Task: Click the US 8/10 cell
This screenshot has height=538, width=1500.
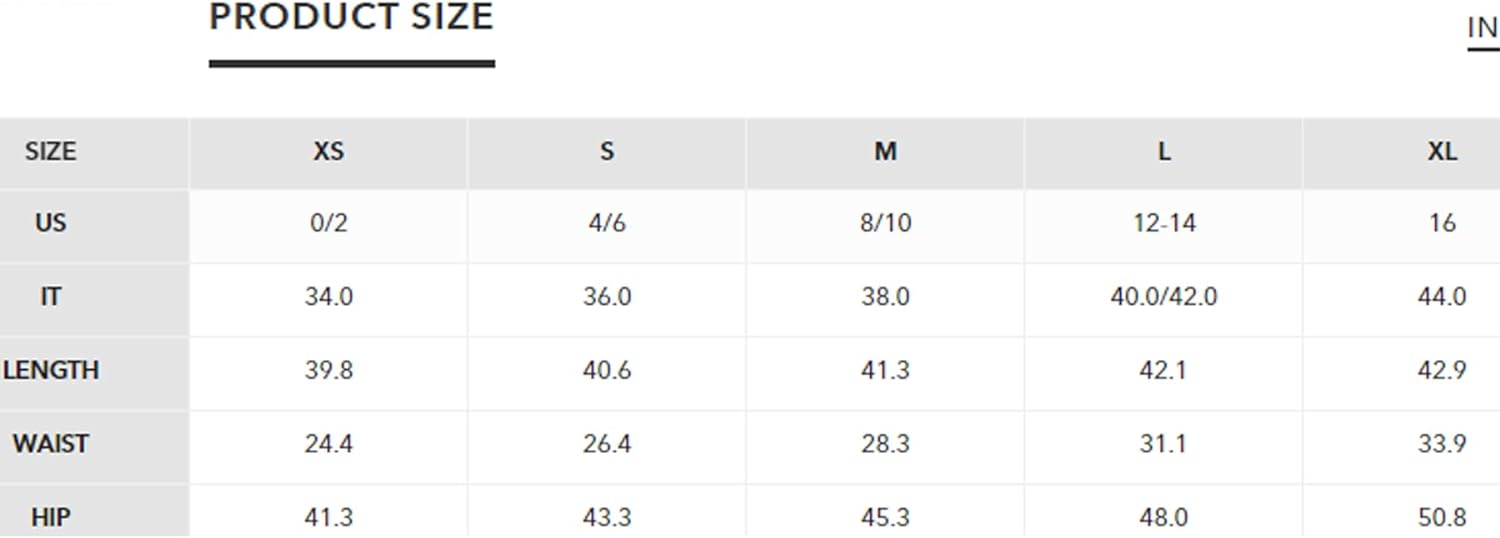Action: point(885,223)
